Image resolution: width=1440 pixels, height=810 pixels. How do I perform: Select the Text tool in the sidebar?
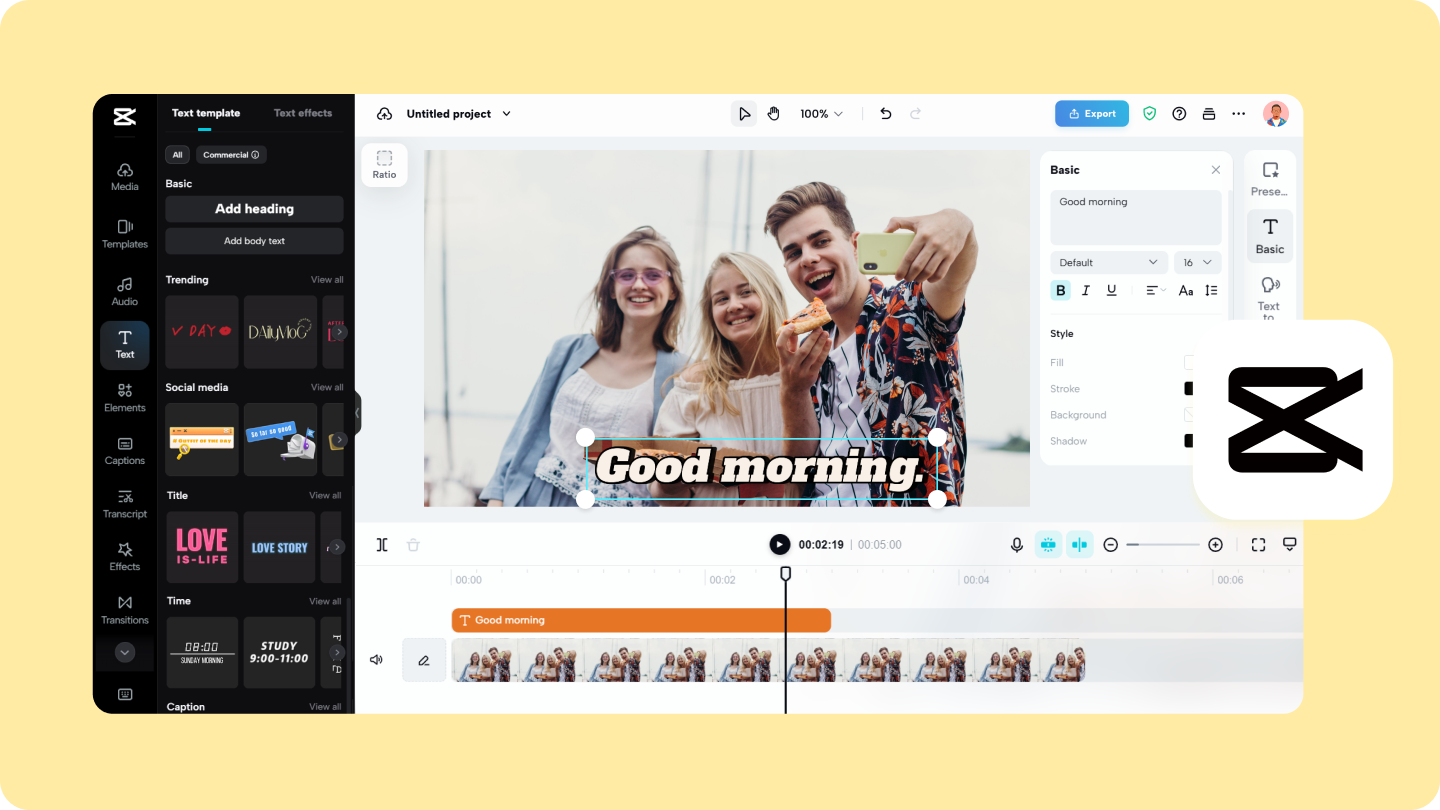click(125, 345)
